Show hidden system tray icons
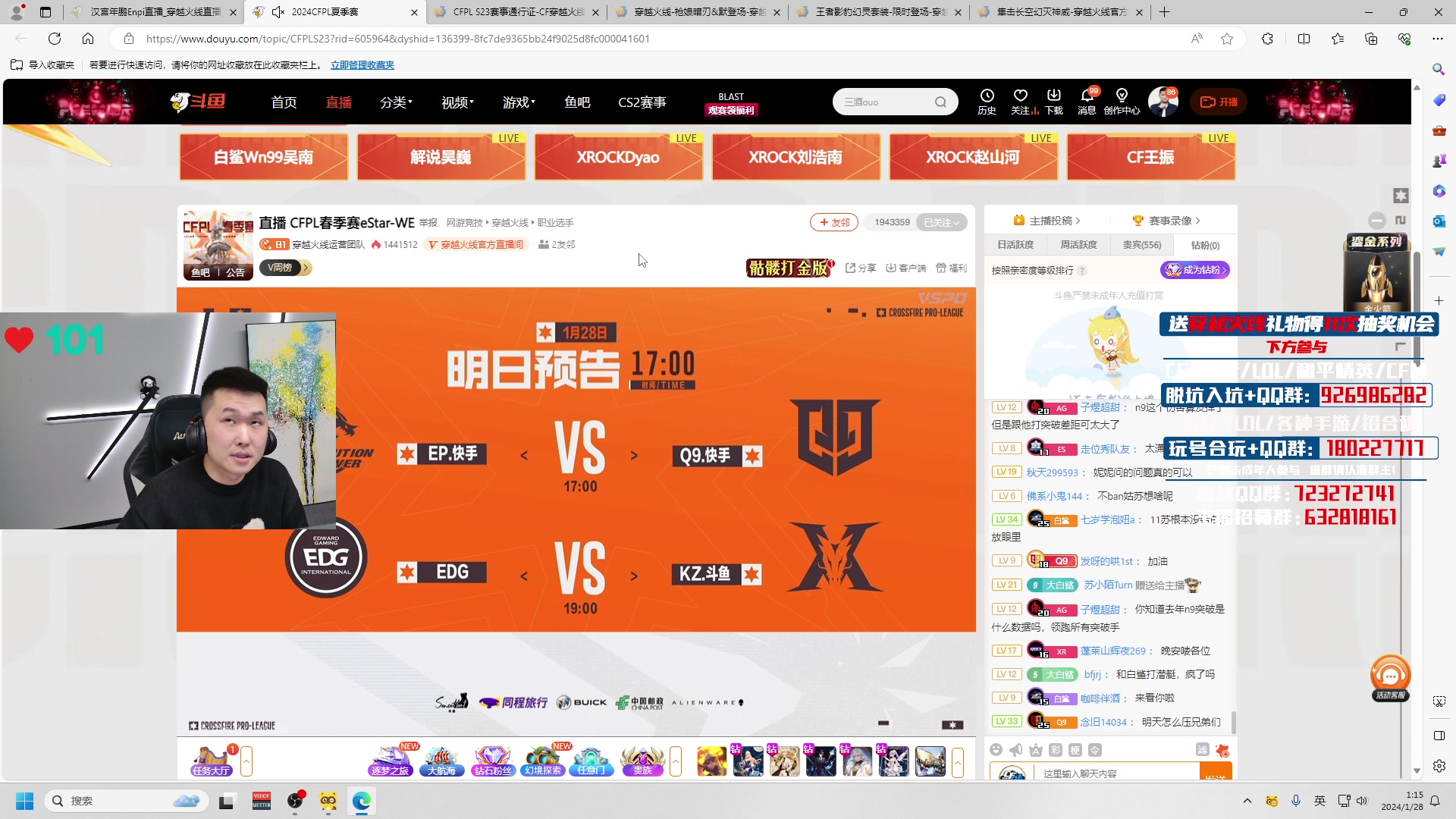 (x=1247, y=801)
